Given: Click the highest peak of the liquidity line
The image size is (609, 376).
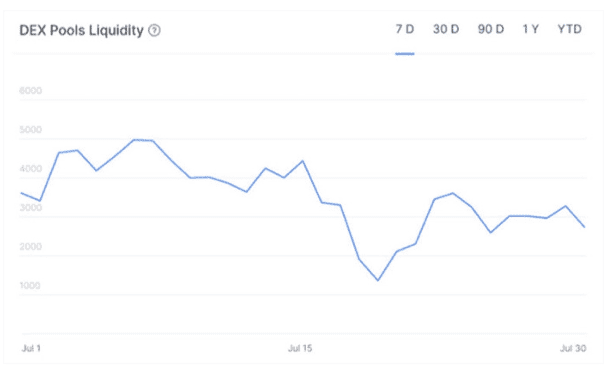Looking at the screenshot, I should [x=134, y=139].
